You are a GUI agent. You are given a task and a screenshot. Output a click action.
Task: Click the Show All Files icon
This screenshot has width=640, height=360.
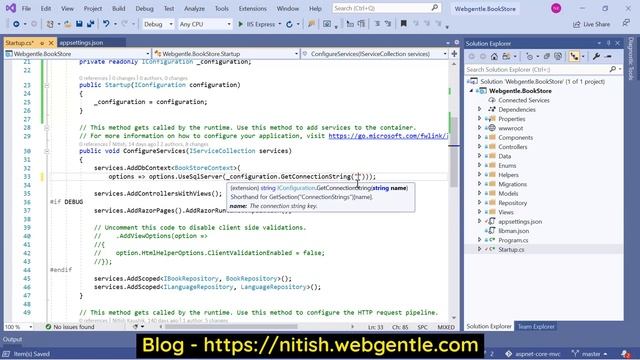[x=558, y=56]
